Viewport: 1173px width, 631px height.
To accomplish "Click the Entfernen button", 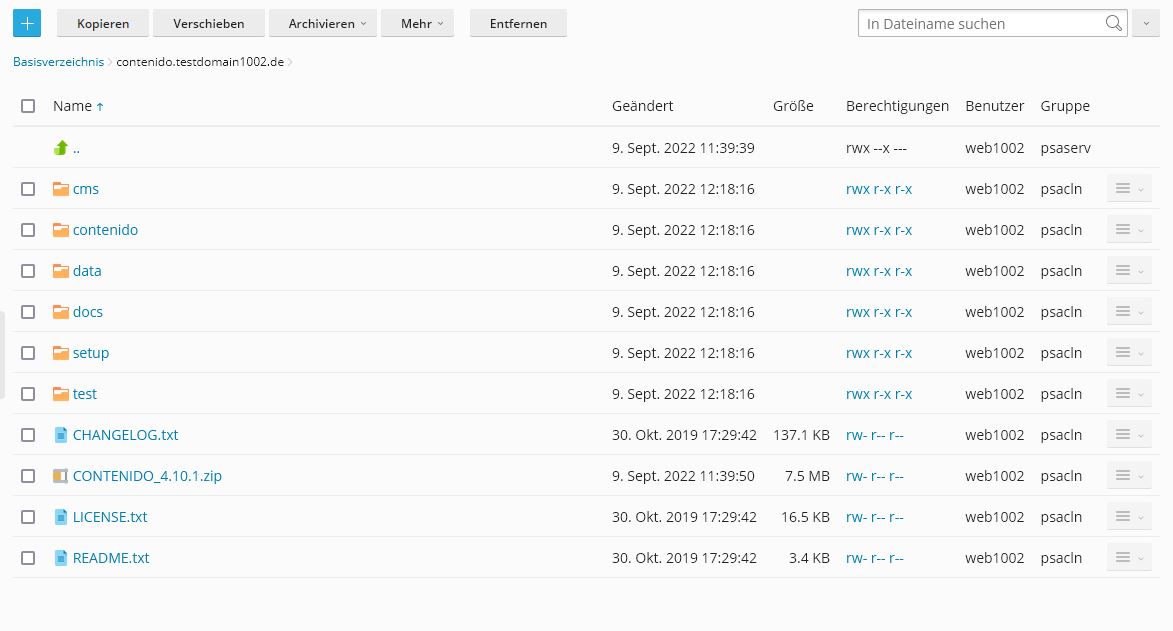I will click(x=518, y=23).
